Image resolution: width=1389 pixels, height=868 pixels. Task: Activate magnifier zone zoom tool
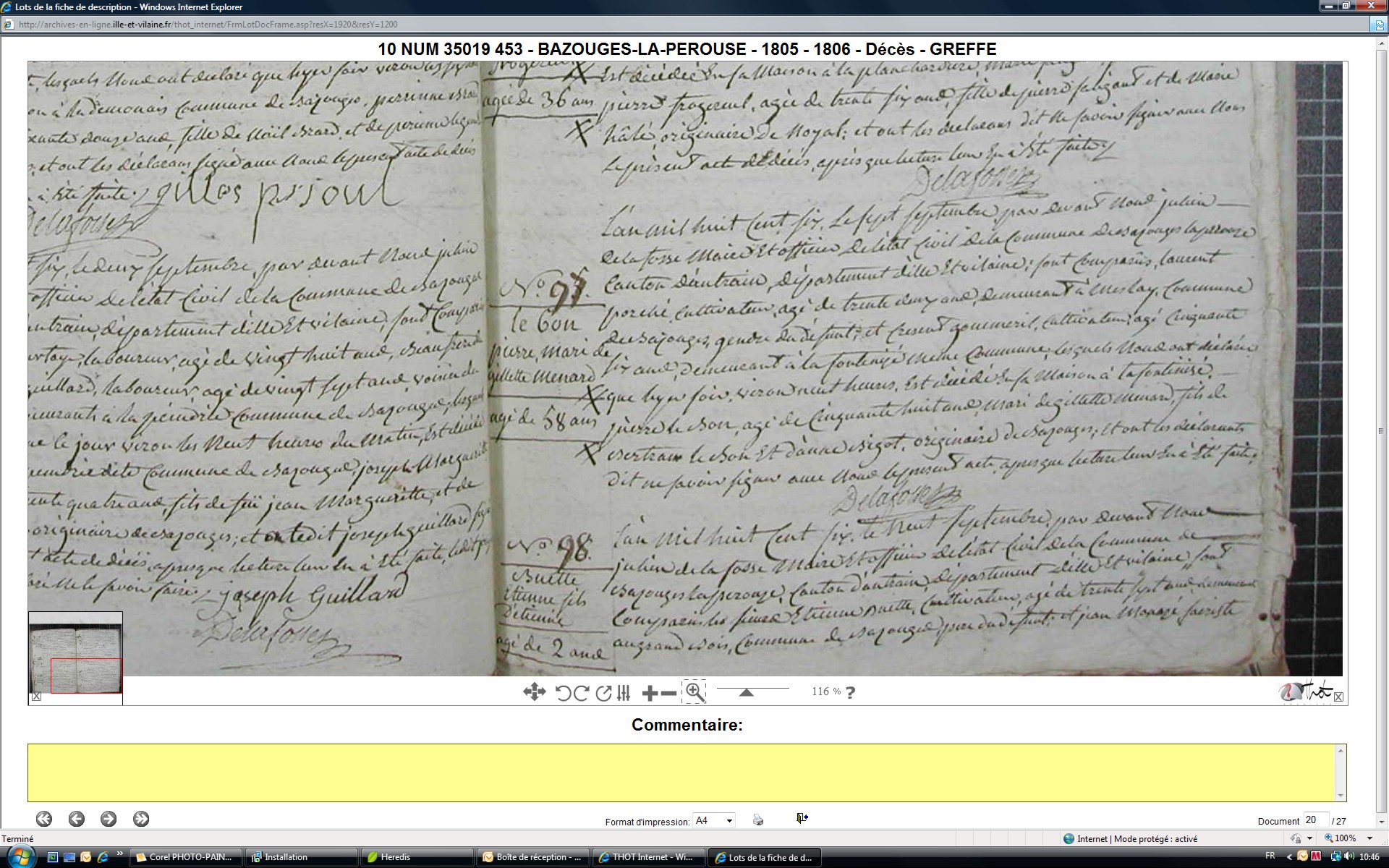(x=694, y=692)
